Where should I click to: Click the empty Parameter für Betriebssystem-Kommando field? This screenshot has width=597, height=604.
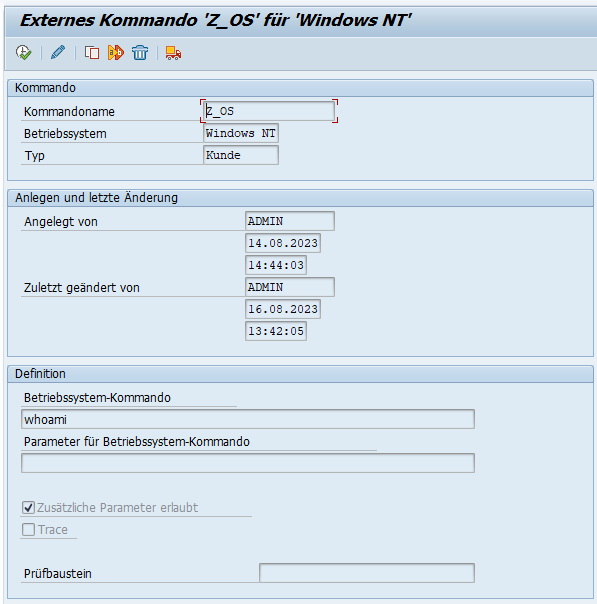pos(248,463)
